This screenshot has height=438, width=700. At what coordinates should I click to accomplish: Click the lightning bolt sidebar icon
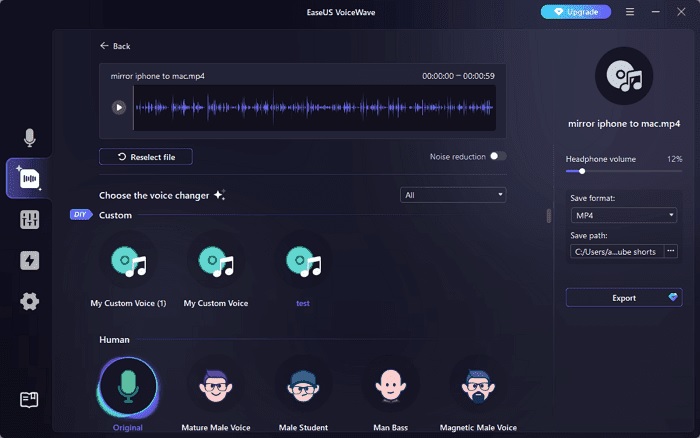(x=30, y=261)
